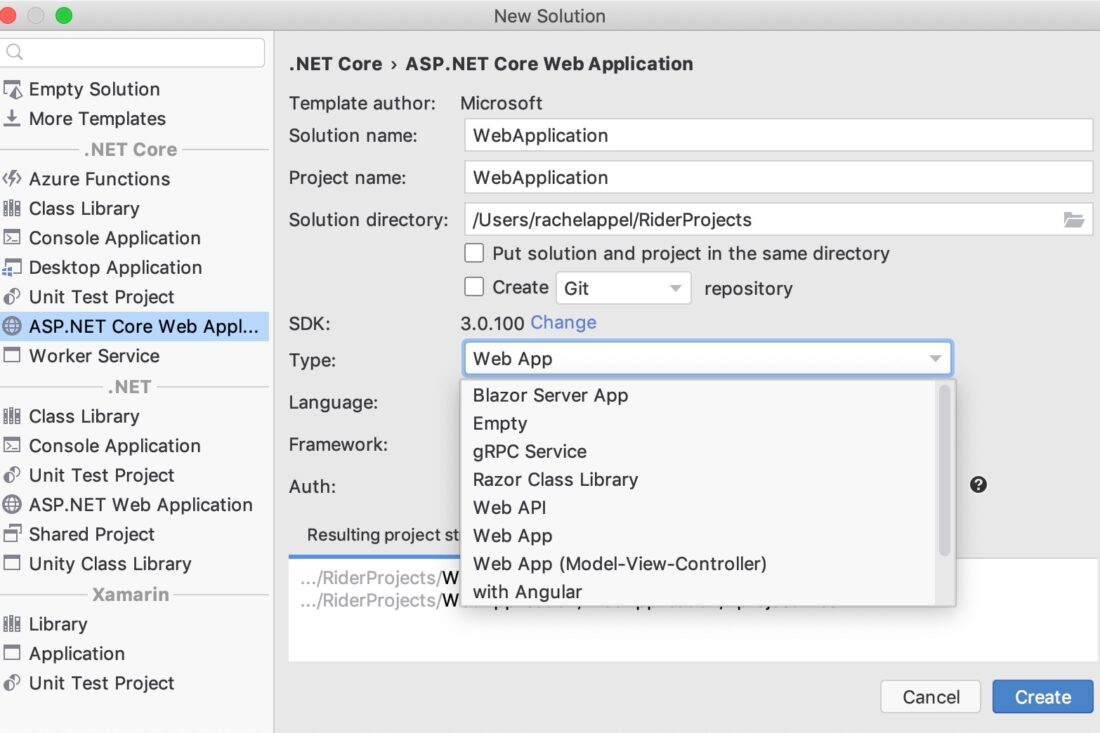
Task: Click the folder browse icon in Solution directory
Action: [1073, 220]
